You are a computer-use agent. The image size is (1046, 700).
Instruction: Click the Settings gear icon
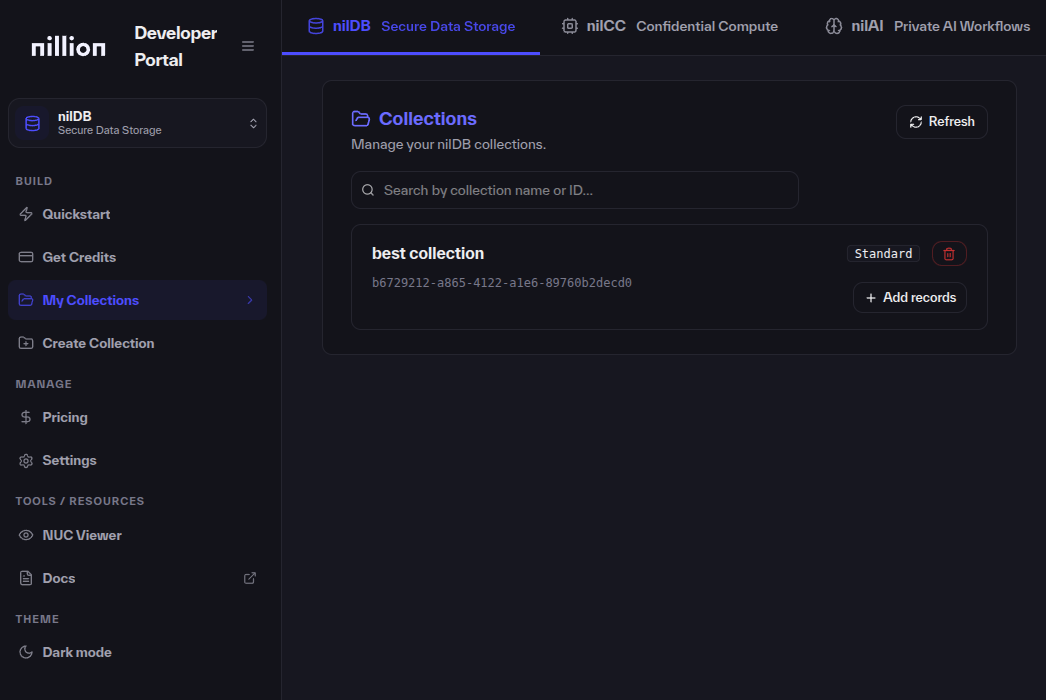click(x=25, y=460)
